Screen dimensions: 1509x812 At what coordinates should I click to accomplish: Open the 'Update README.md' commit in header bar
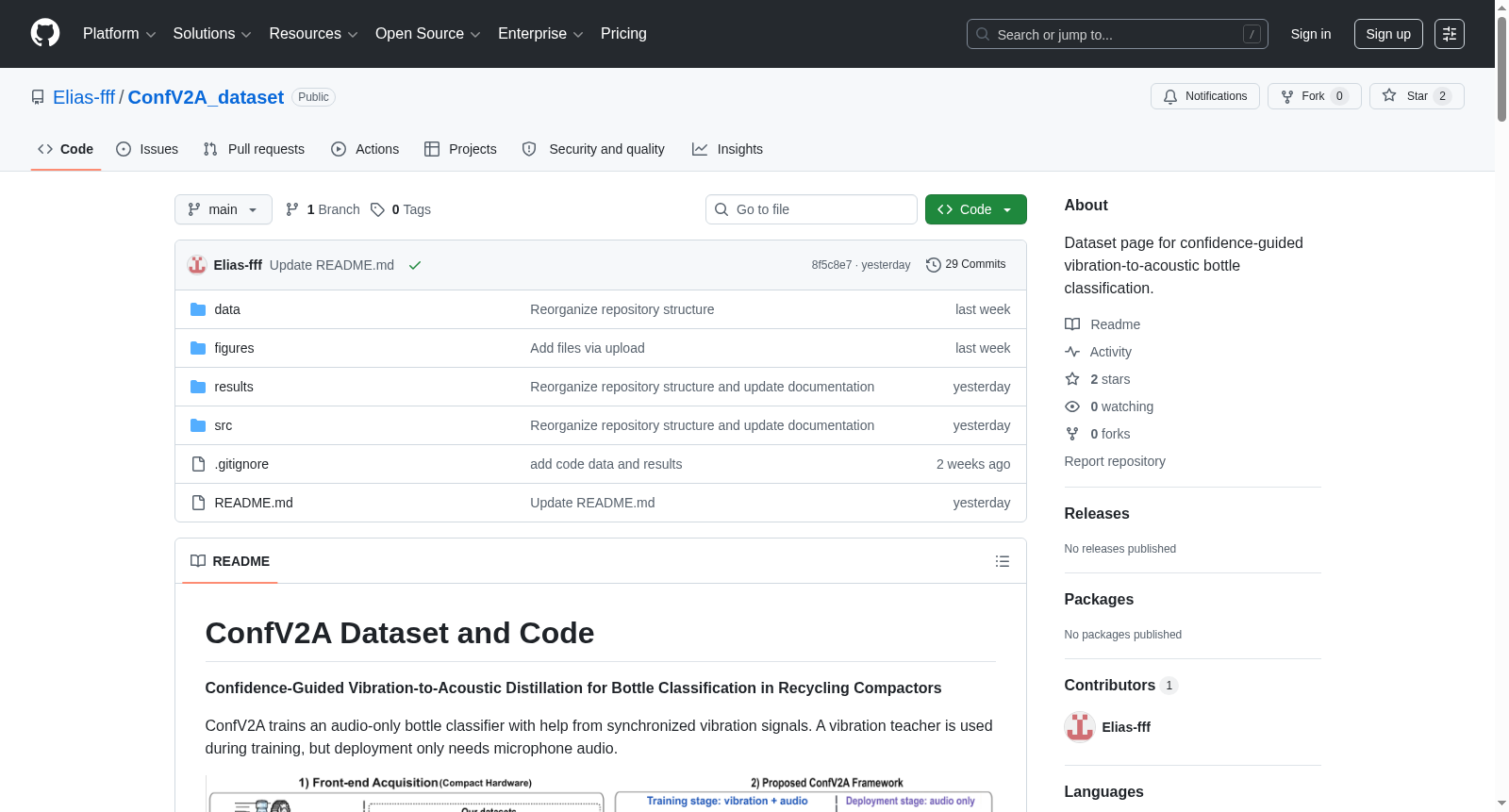coord(332,265)
